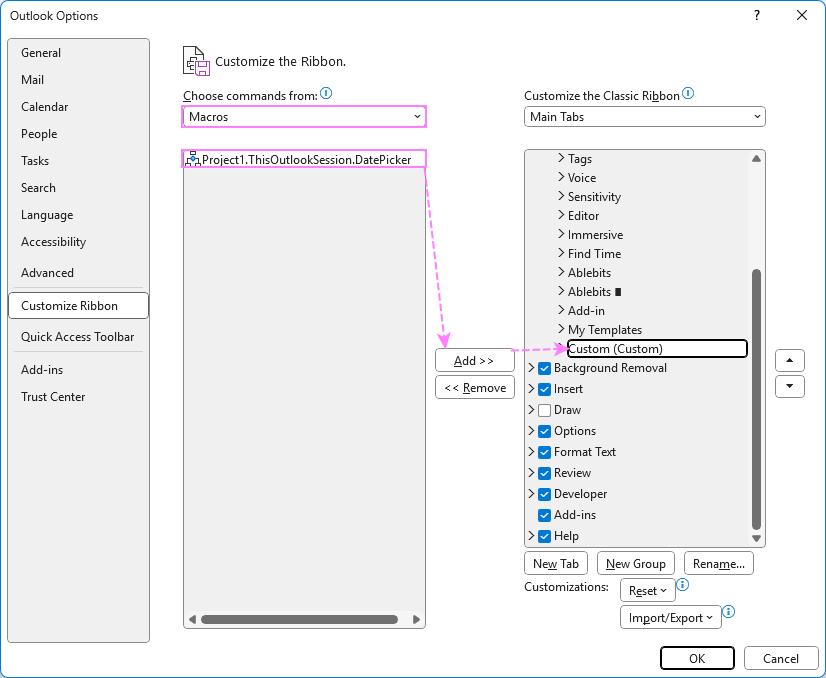The image size is (826, 678).
Task: Click the New Group button
Action: click(635, 564)
